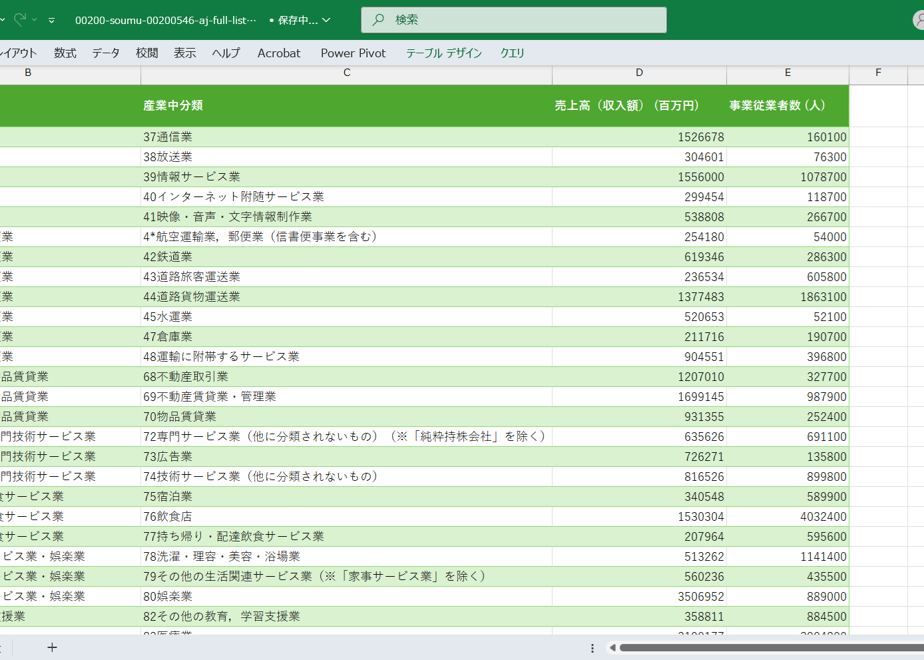The height and width of the screenshot is (660, 924).
Task: Select cell 40インターネット附随サービス業
Action: click(x=346, y=197)
